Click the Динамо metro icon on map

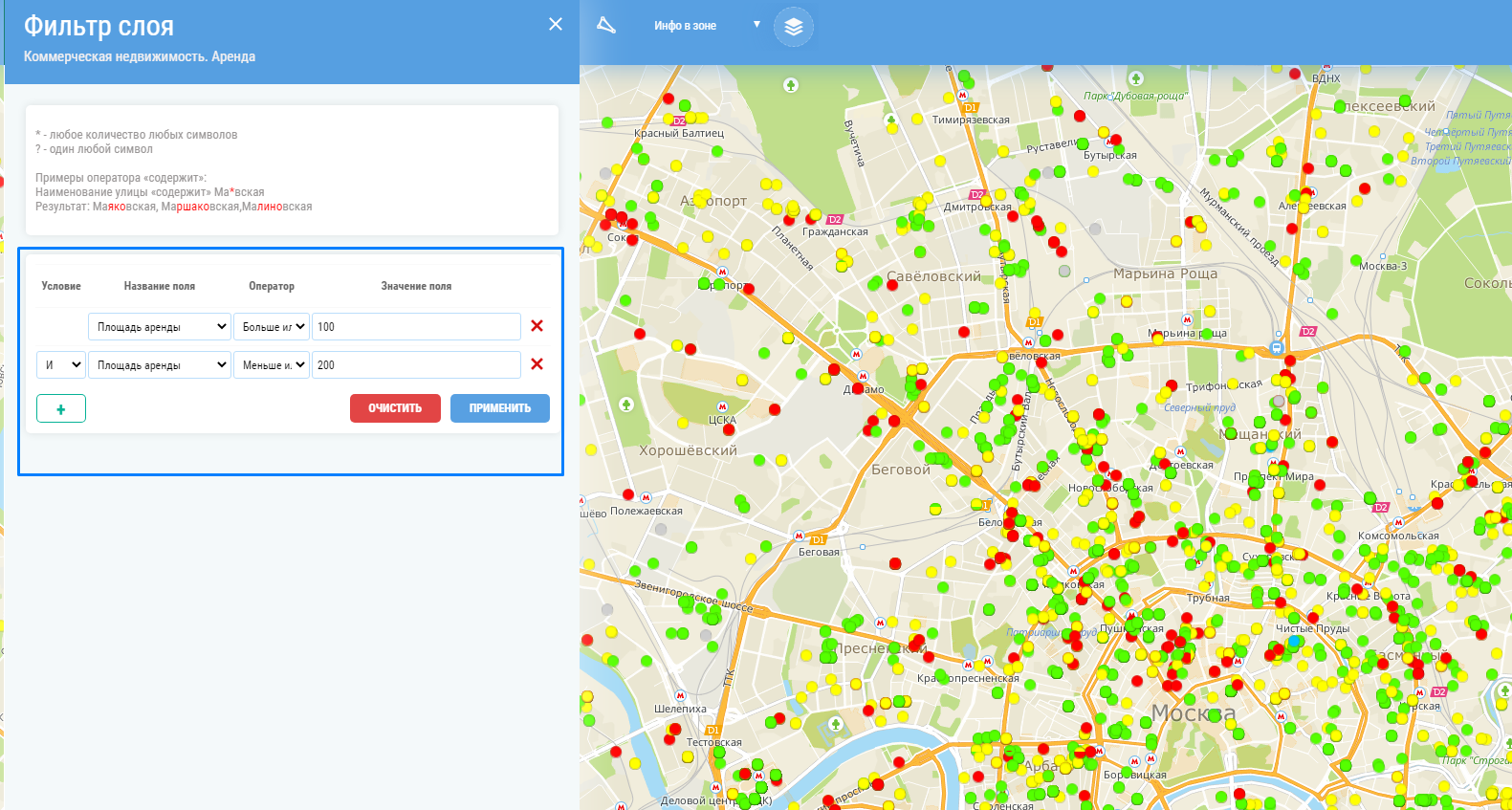click(x=863, y=377)
